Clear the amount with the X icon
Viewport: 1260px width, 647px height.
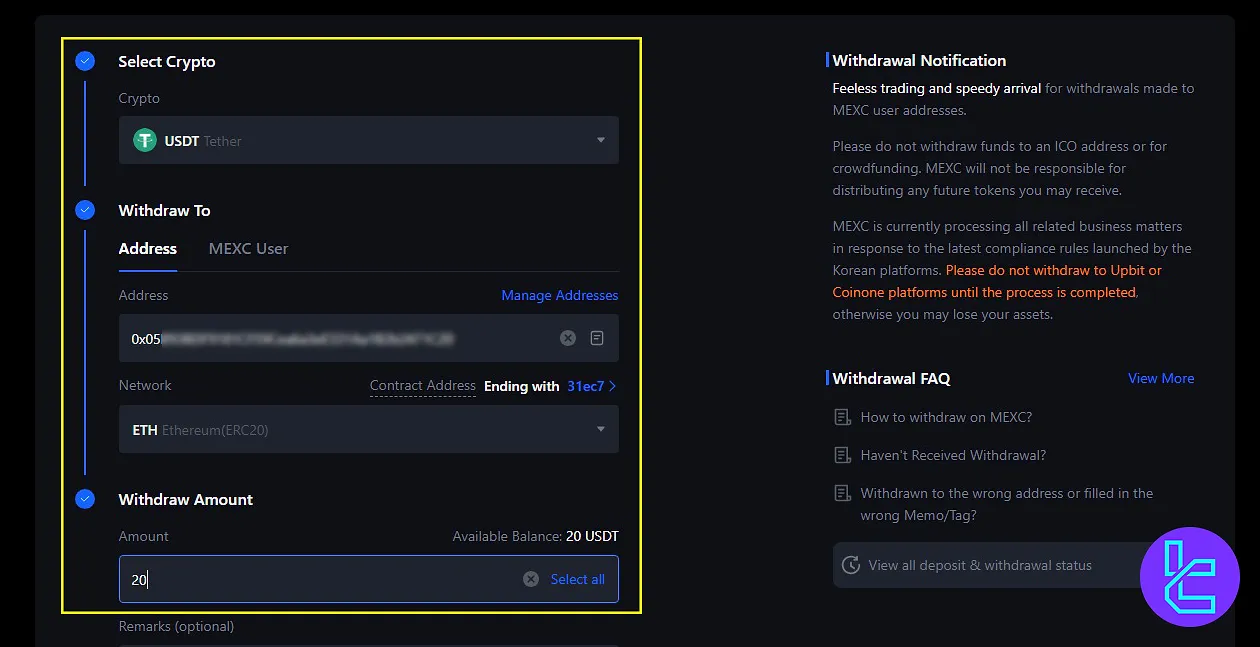(531, 579)
